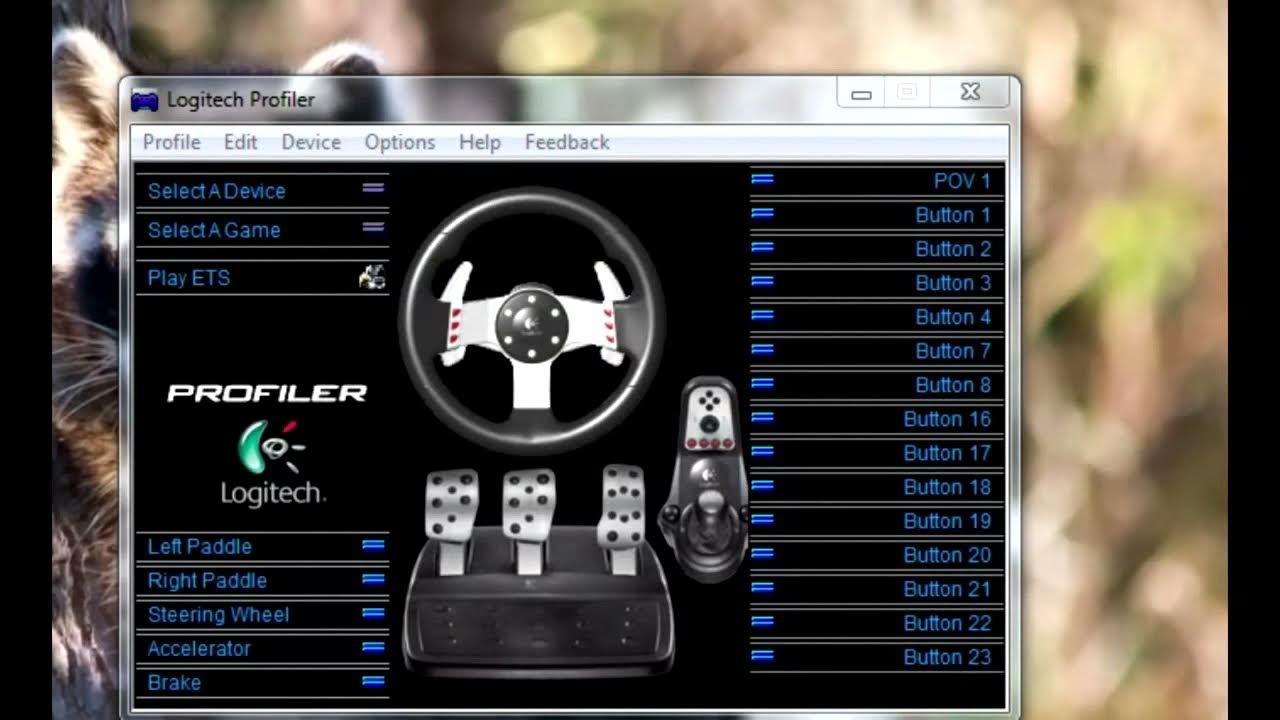The width and height of the screenshot is (1280, 720).
Task: Click the Logitech Profiler title bar icon
Action: coord(145,100)
